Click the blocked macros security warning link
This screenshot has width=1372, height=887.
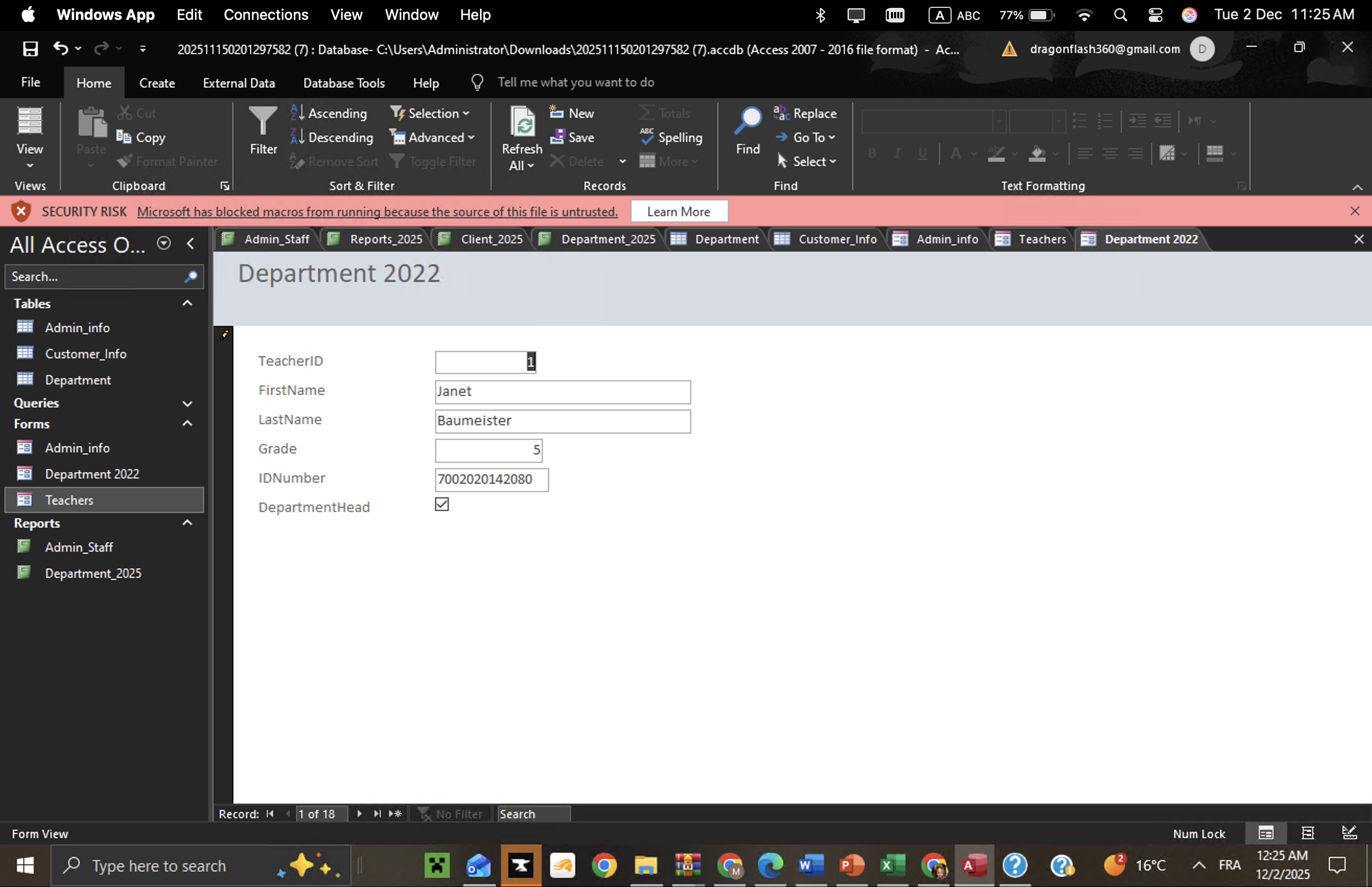click(x=377, y=211)
